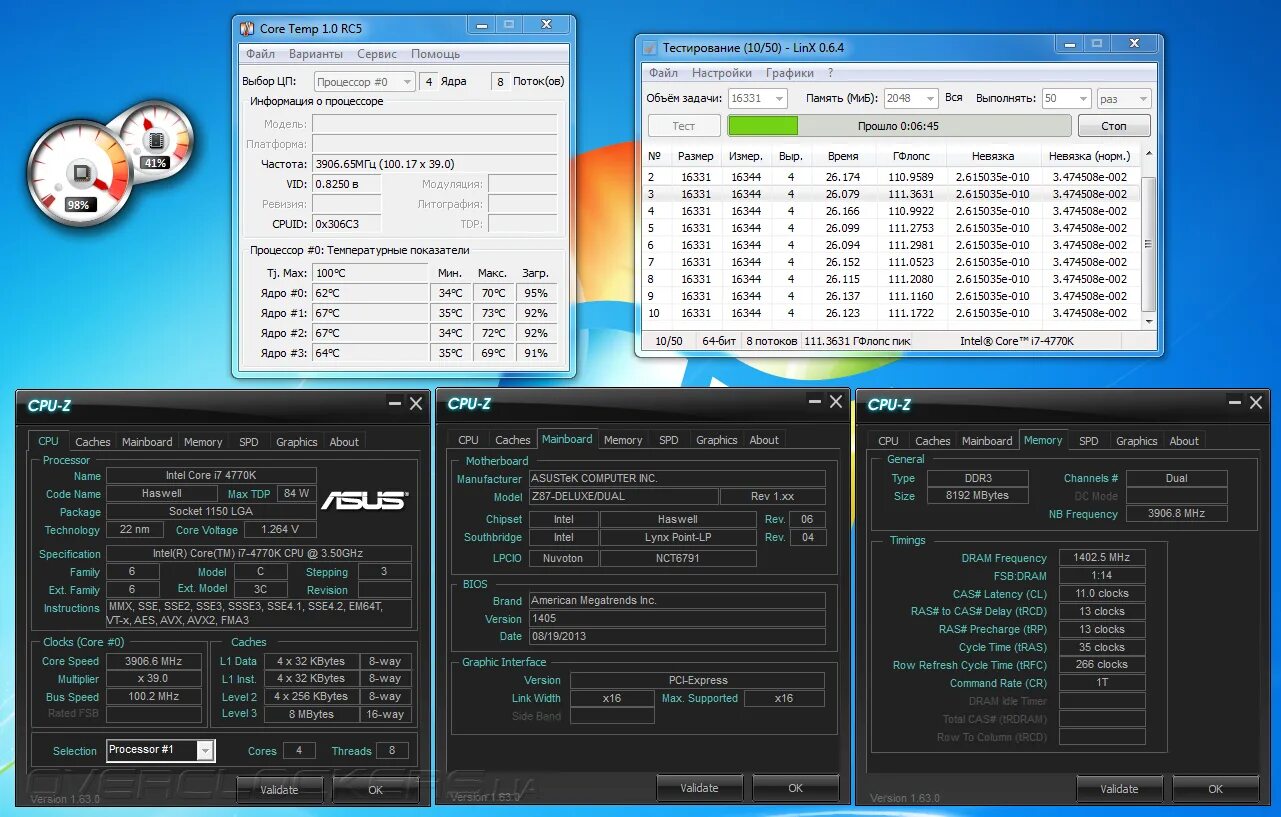
Task: Switch to SPD tab in CPU window
Action: [249, 442]
